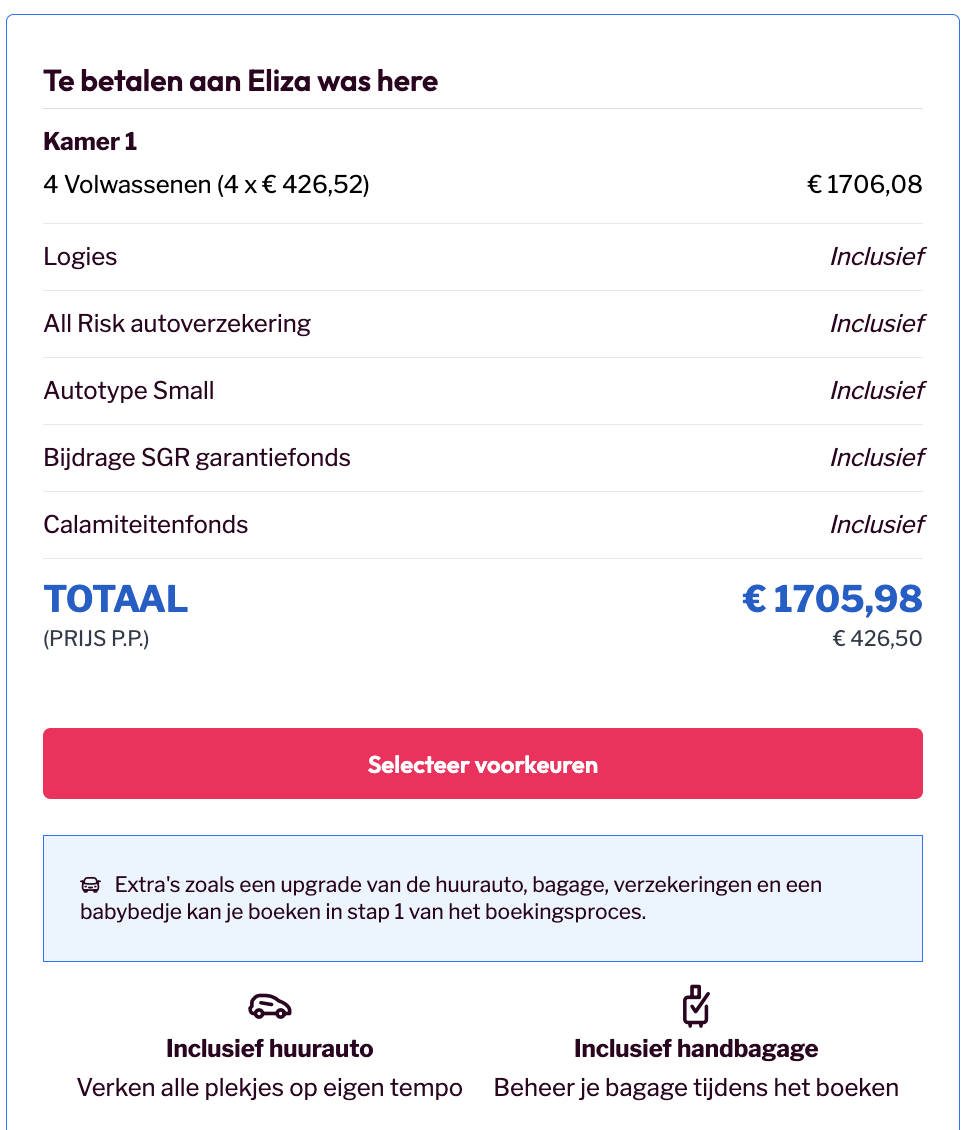Click Verken alle plekjes op eigen tempo text

click(269, 1088)
